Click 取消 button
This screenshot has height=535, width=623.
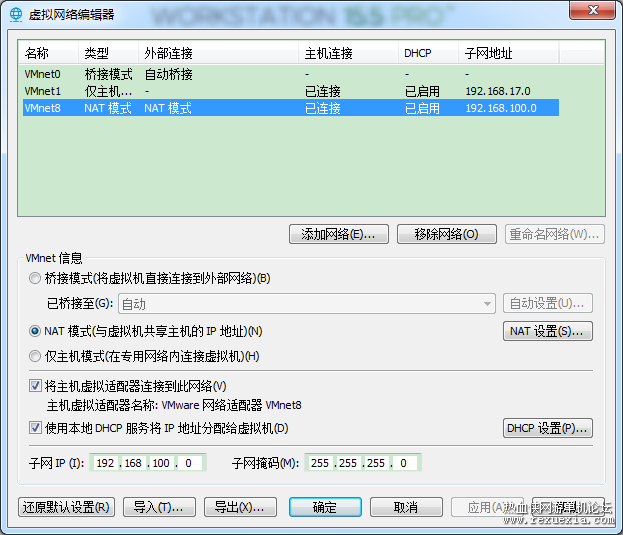406,507
